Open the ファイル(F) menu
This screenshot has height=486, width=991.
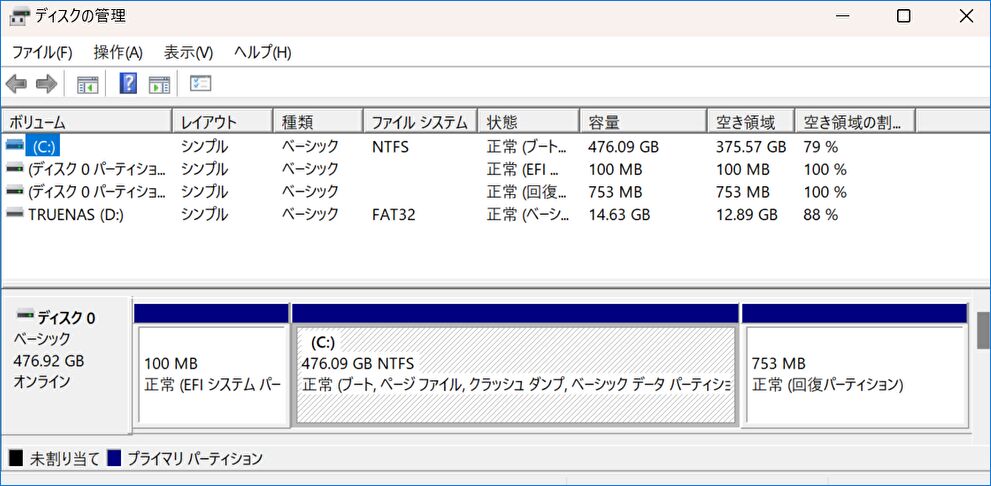click(42, 52)
